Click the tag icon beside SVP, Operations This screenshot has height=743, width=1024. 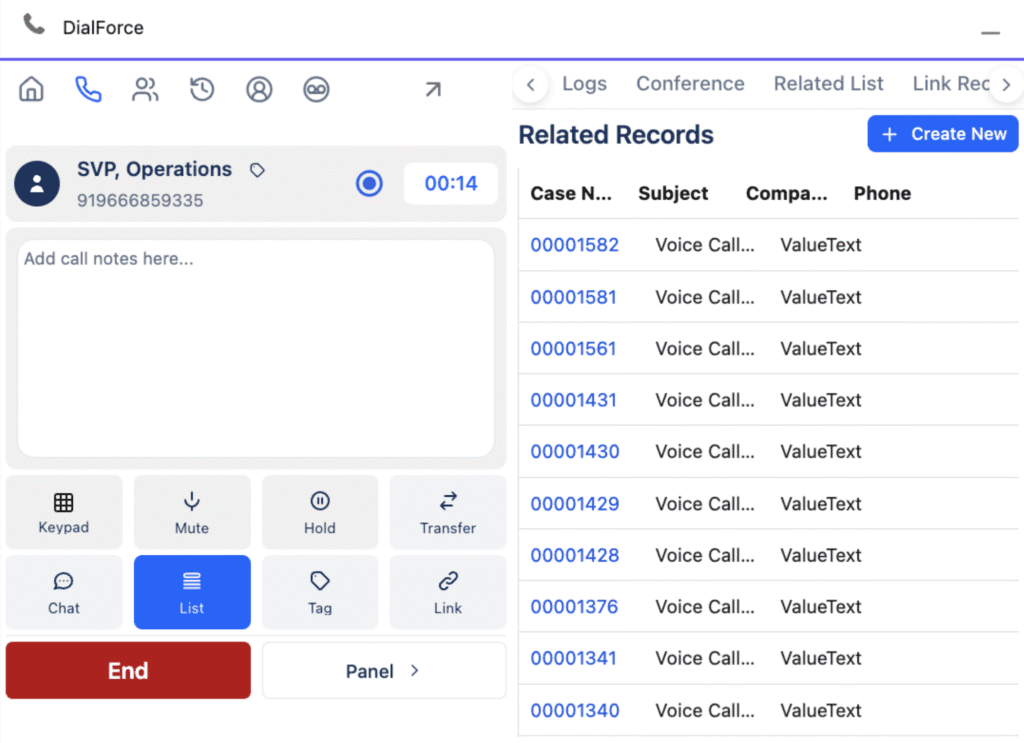[x=257, y=171]
